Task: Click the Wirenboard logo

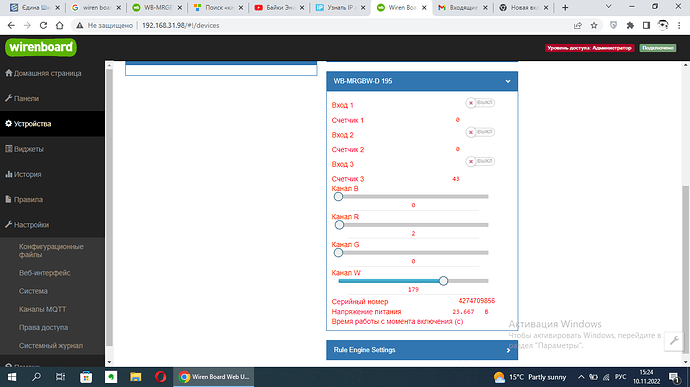Action: pos(41,47)
